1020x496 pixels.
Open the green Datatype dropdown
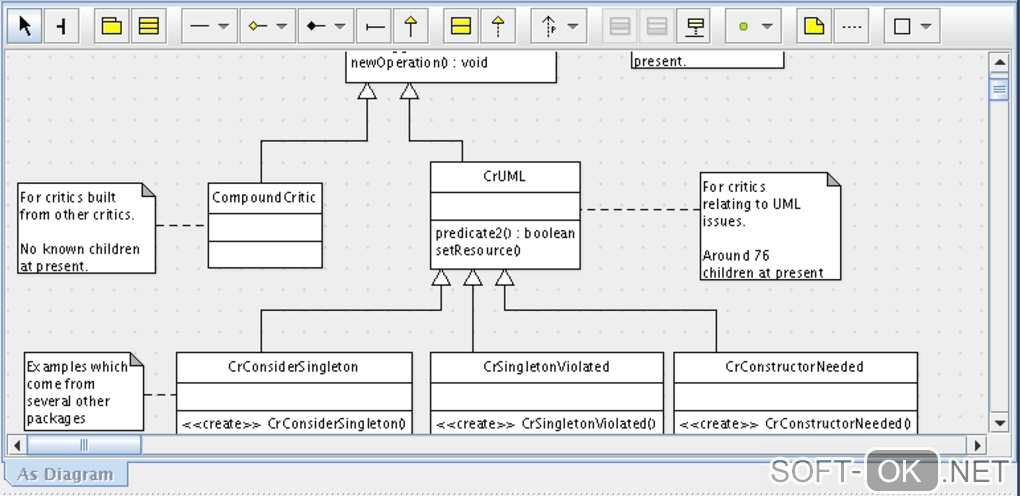[x=767, y=27]
